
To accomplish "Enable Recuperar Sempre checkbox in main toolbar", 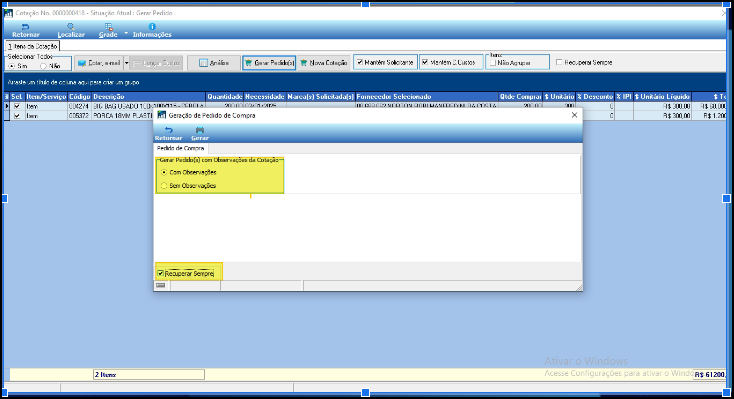I will [x=559, y=62].
